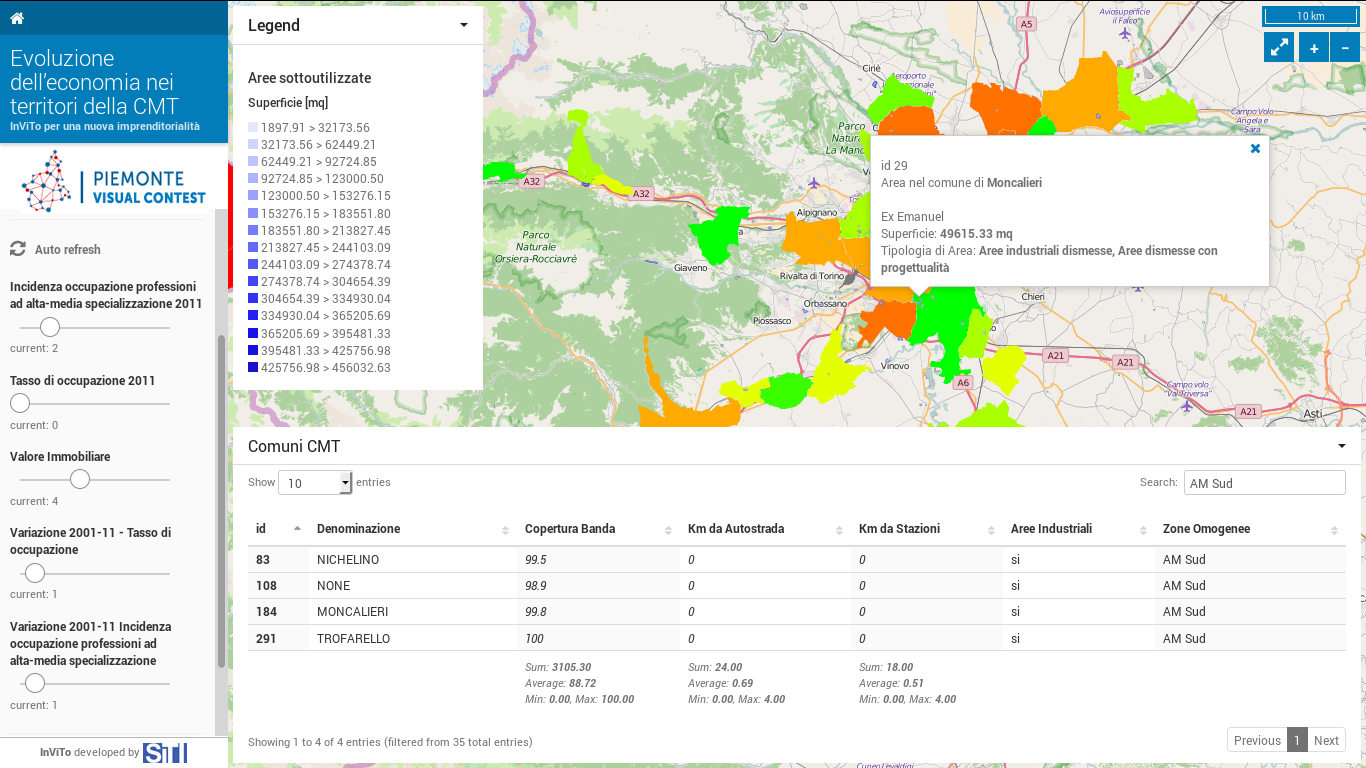
Task: Click the Auto refresh icon
Action: click(x=18, y=249)
